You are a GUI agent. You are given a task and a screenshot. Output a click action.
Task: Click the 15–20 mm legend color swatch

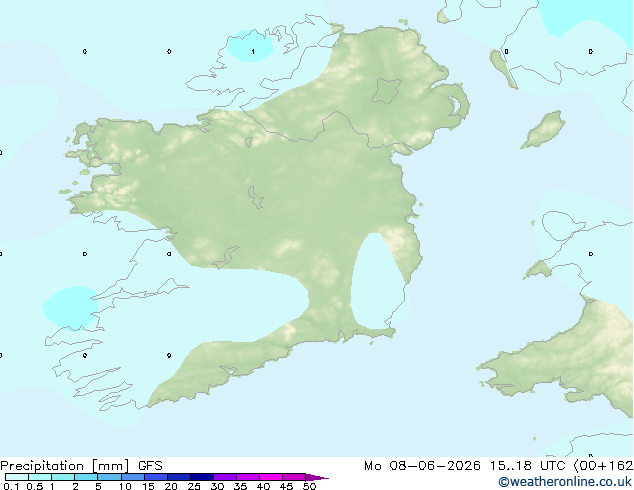pyautogui.click(x=156, y=477)
